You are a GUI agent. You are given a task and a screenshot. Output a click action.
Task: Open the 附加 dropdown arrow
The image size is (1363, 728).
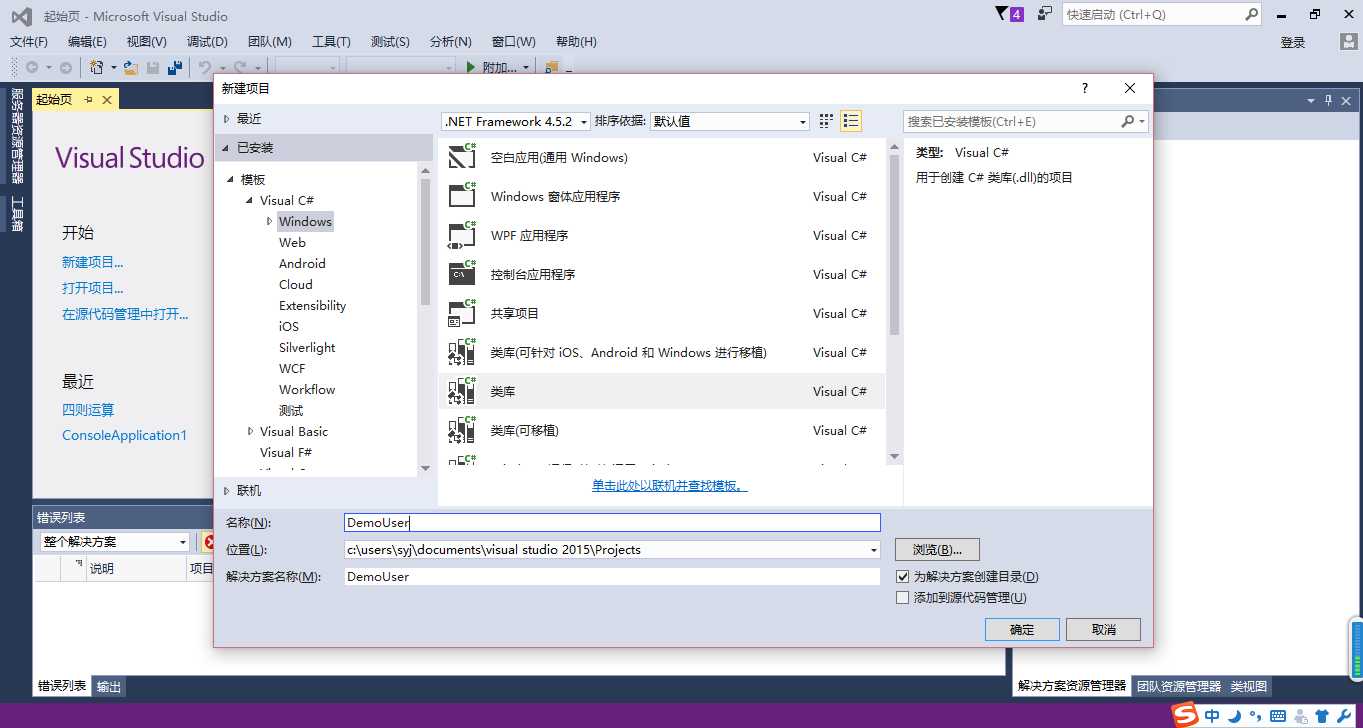(x=526, y=68)
